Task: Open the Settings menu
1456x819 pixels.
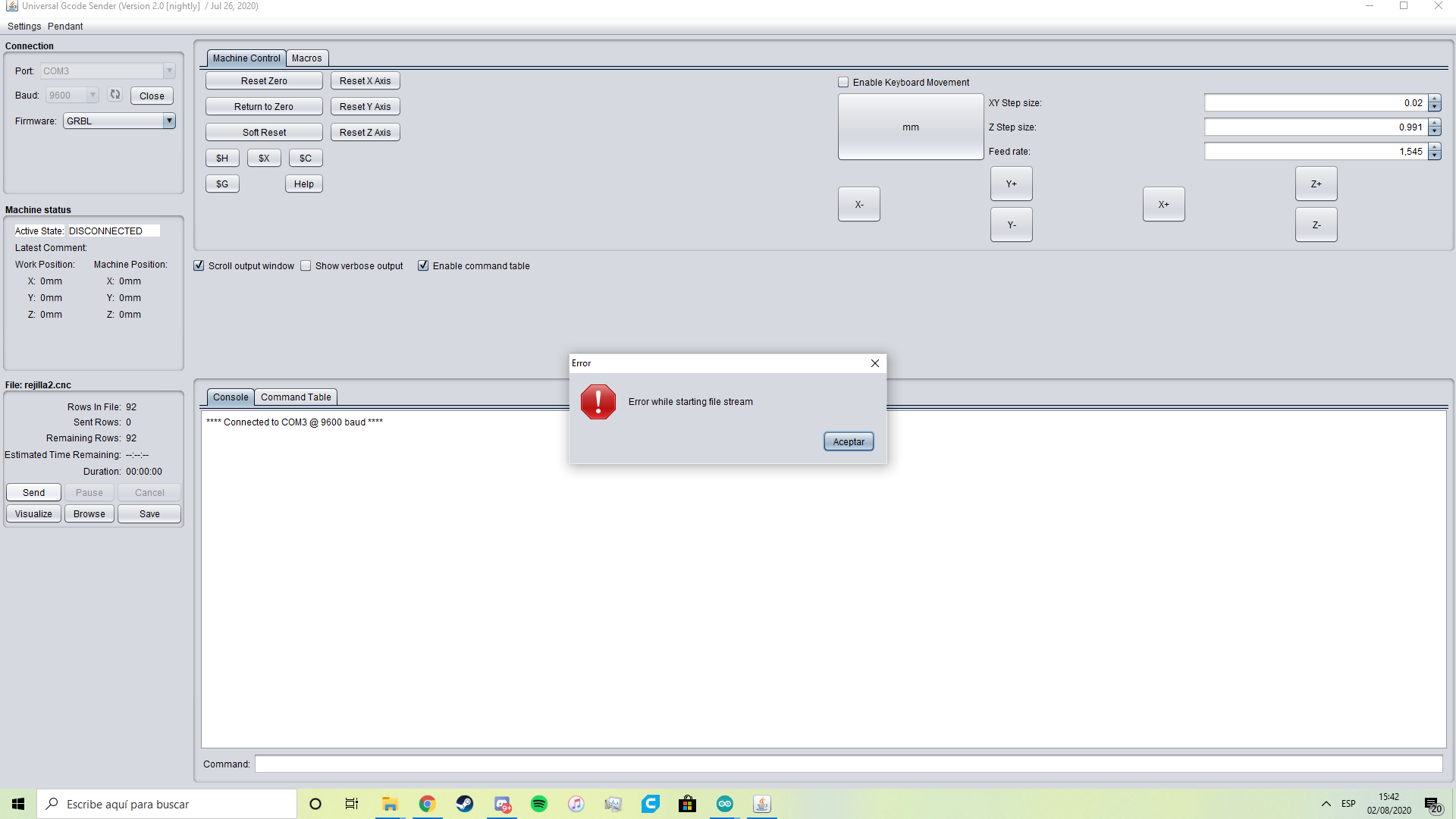Action: 24,26
